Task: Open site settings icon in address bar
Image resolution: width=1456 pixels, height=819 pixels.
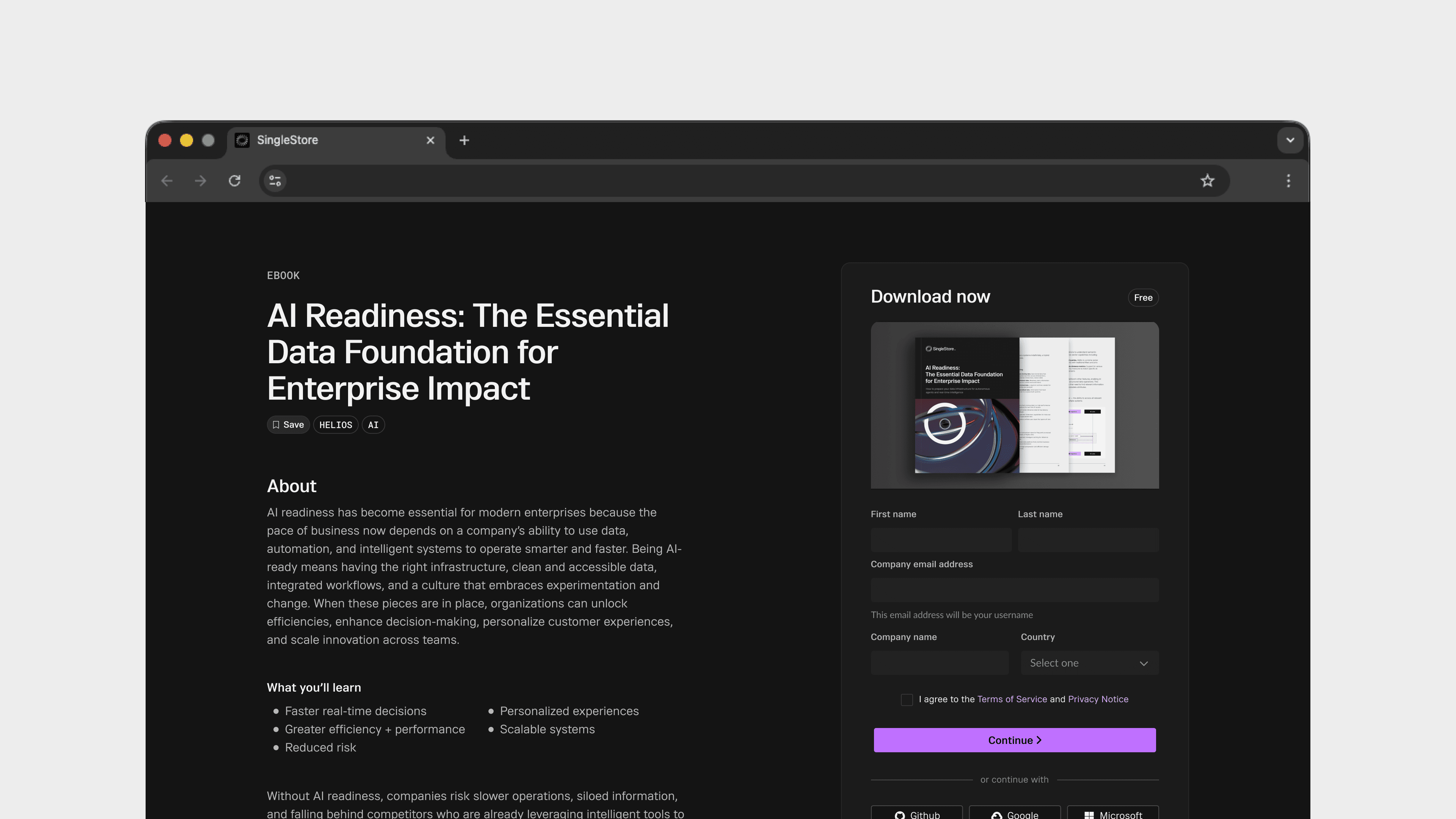Action: (275, 181)
